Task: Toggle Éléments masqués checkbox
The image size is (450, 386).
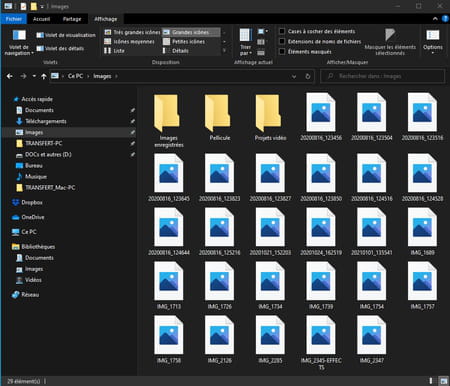Action: pos(282,51)
